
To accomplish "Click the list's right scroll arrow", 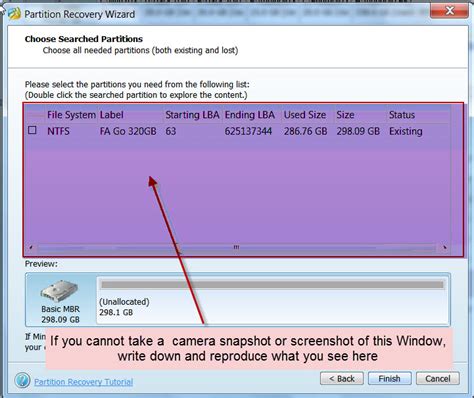I will (445, 247).
